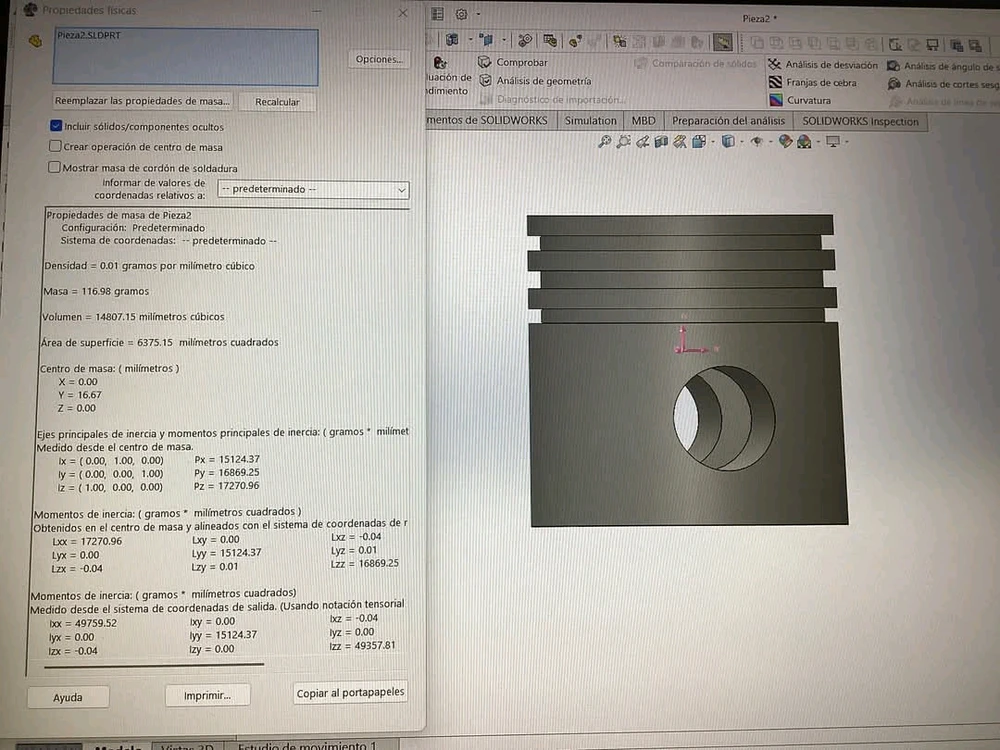
Task: Run Análisis de desviación tool
Action: click(776, 65)
